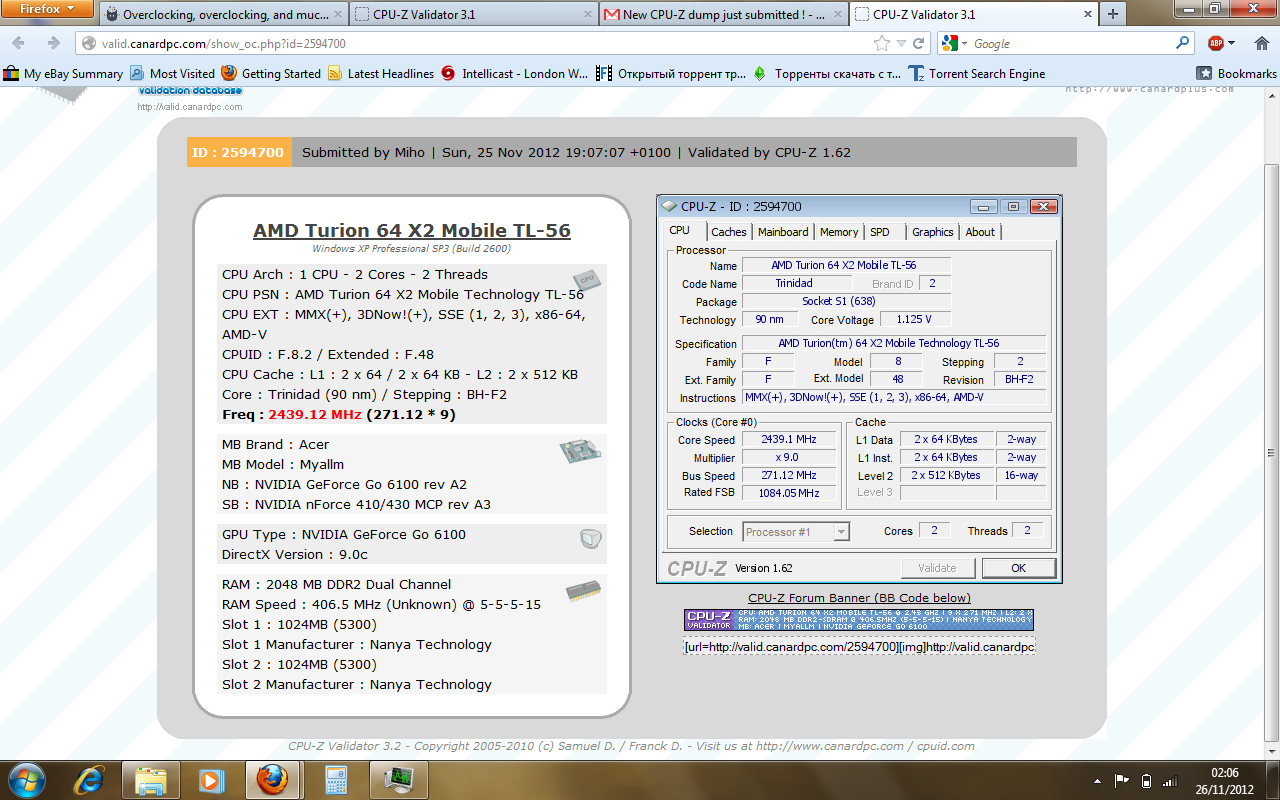This screenshot has height=800, width=1280.
Task: Open the Calculator taskbar icon
Action: click(336, 780)
